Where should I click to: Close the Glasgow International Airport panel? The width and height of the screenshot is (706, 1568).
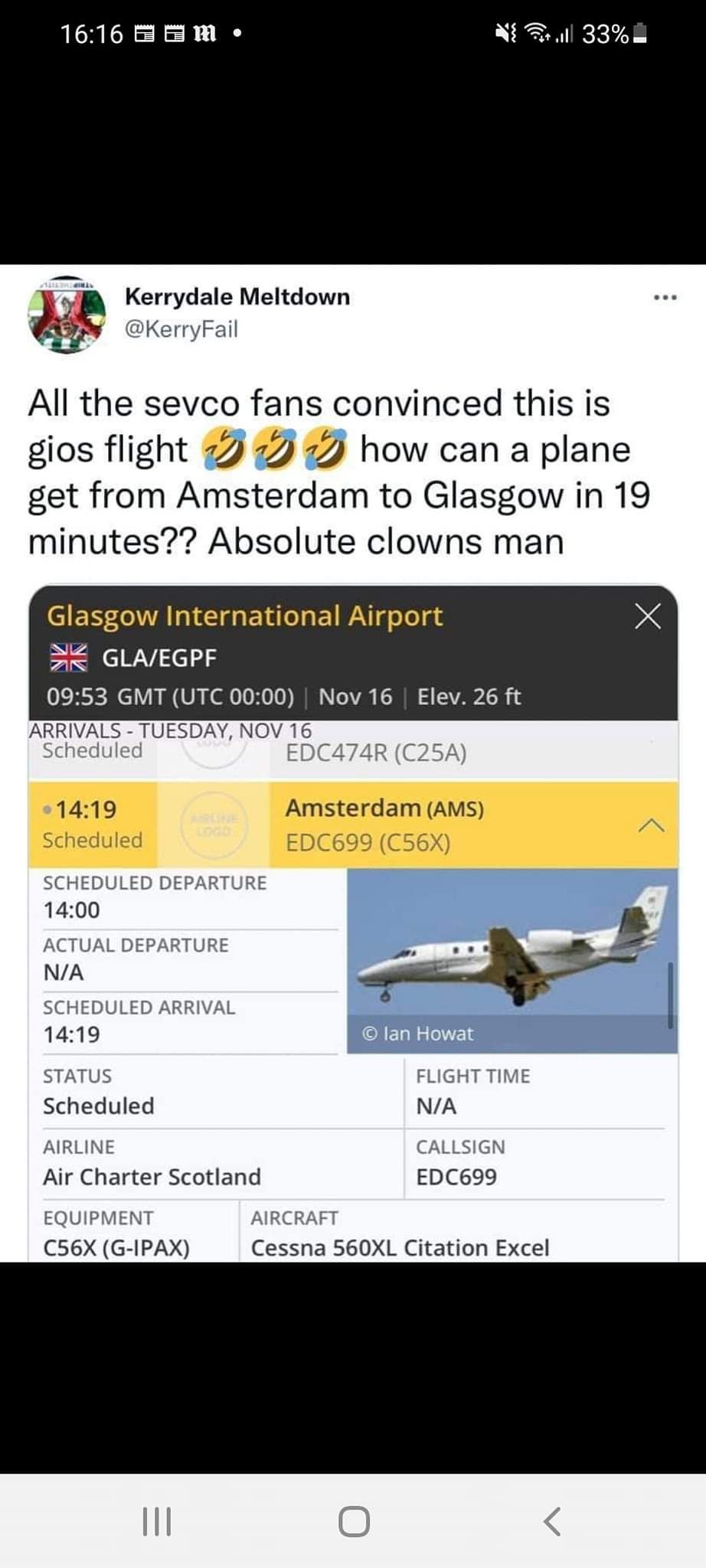648,616
